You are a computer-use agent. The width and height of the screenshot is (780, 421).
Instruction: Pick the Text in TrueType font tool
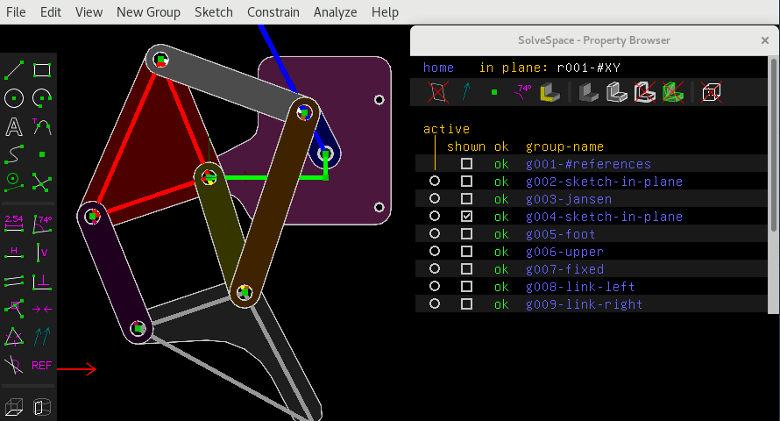(x=14, y=127)
